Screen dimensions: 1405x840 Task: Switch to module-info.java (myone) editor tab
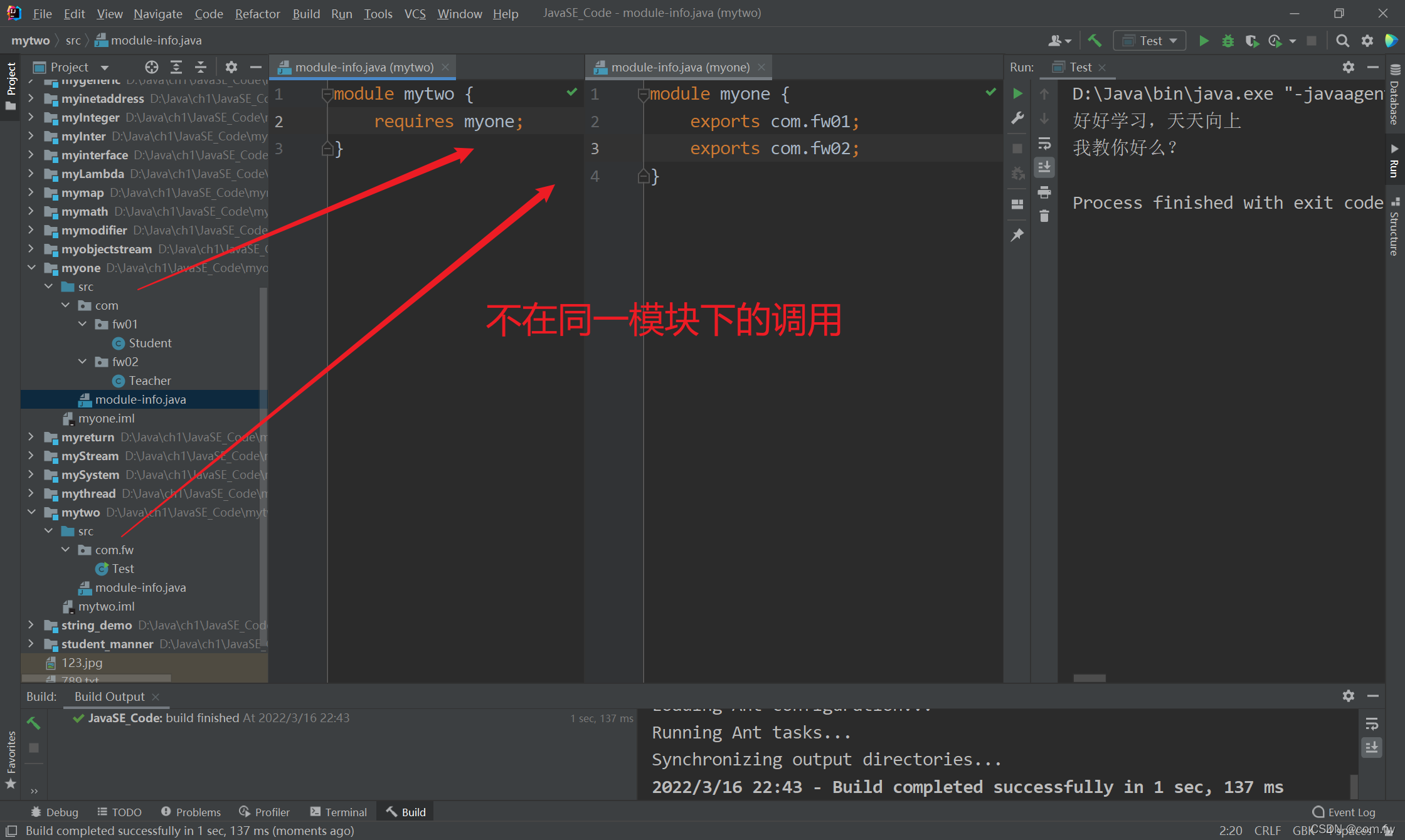point(680,67)
